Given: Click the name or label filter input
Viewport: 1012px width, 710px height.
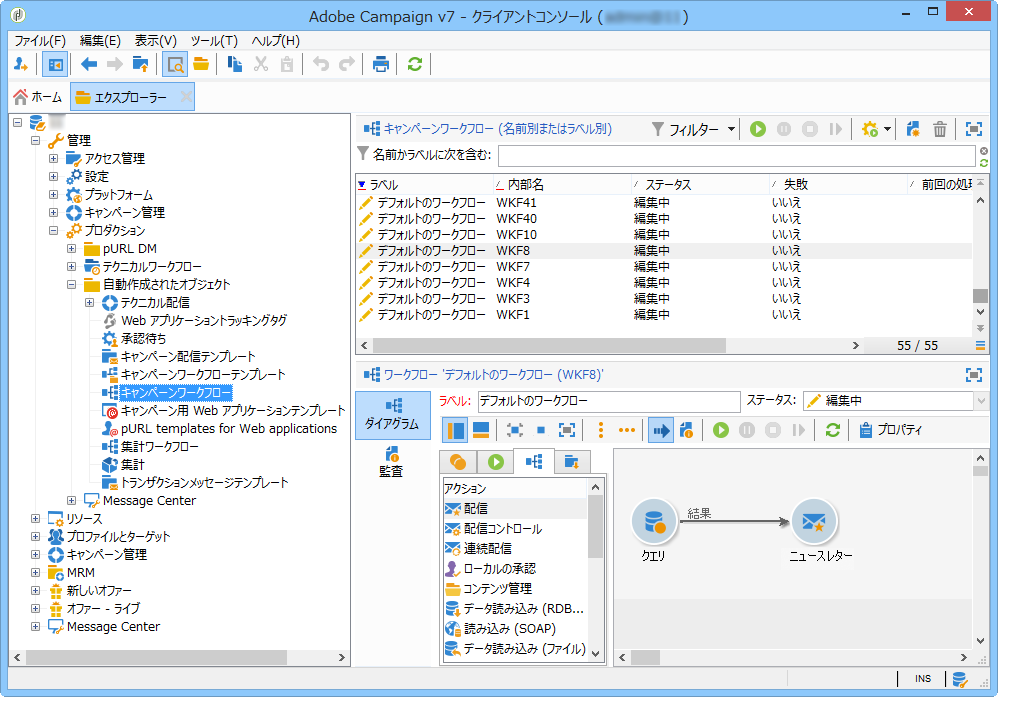Looking at the screenshot, I should click(x=736, y=156).
